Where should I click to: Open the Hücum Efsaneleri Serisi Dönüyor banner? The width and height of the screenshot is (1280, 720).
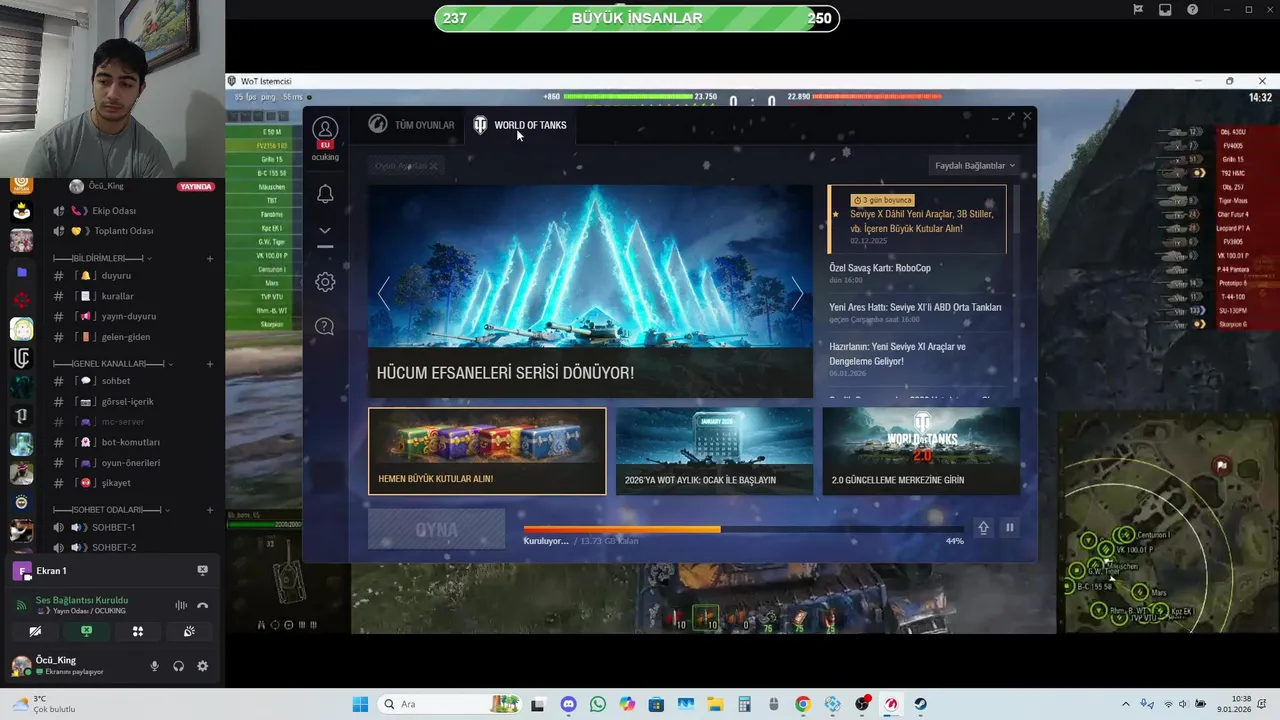(590, 291)
